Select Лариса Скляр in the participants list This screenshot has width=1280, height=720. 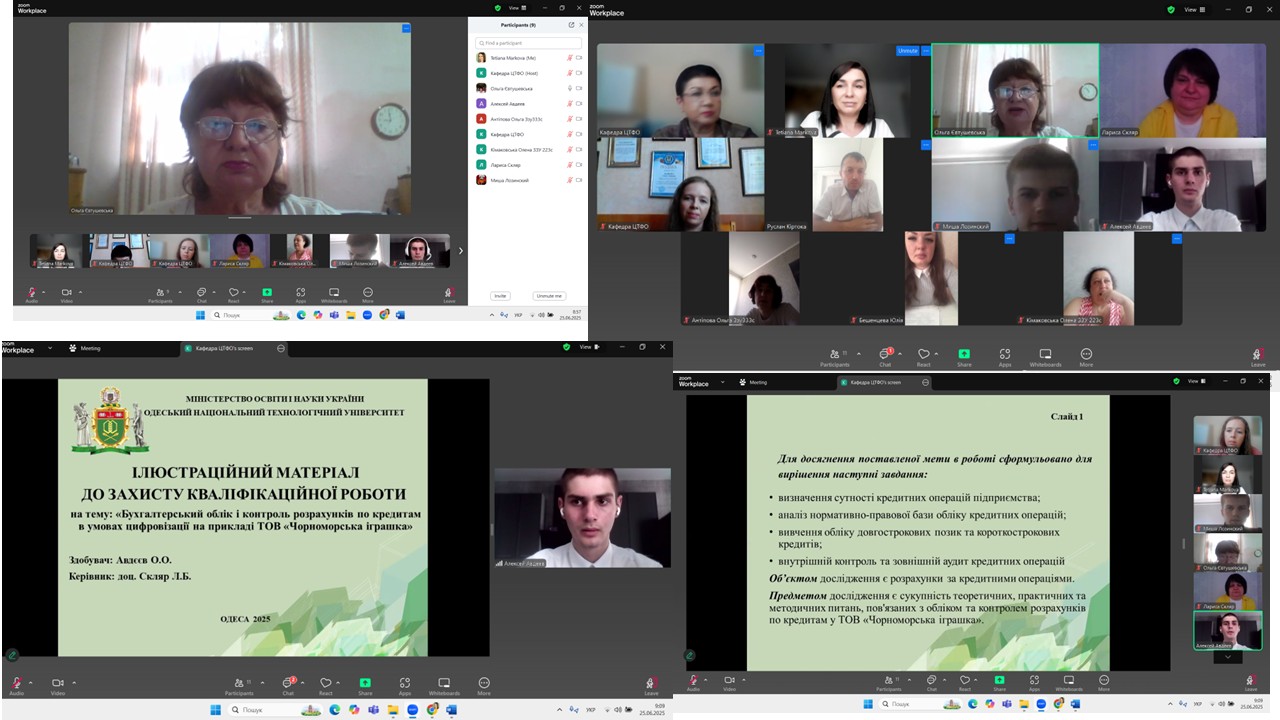[528, 164]
